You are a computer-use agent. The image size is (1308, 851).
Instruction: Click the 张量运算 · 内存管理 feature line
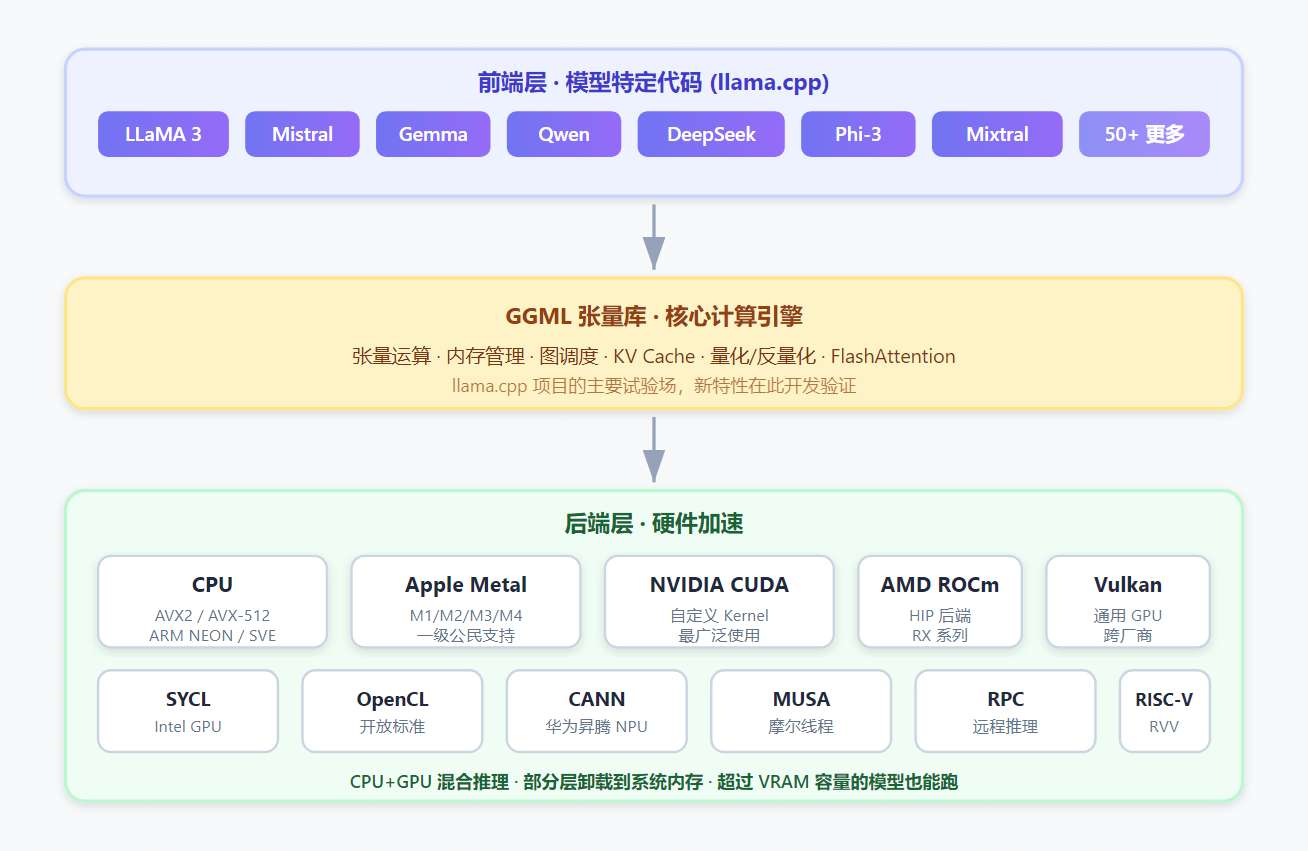(654, 356)
